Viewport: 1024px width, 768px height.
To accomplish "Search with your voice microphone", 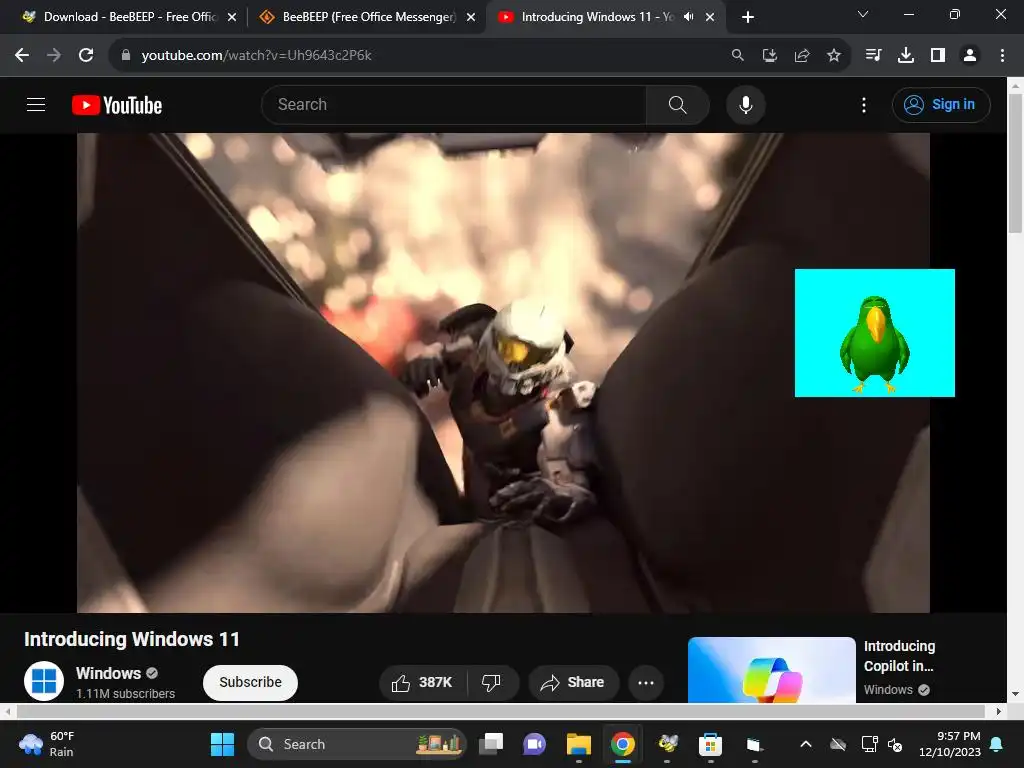I will 746,104.
